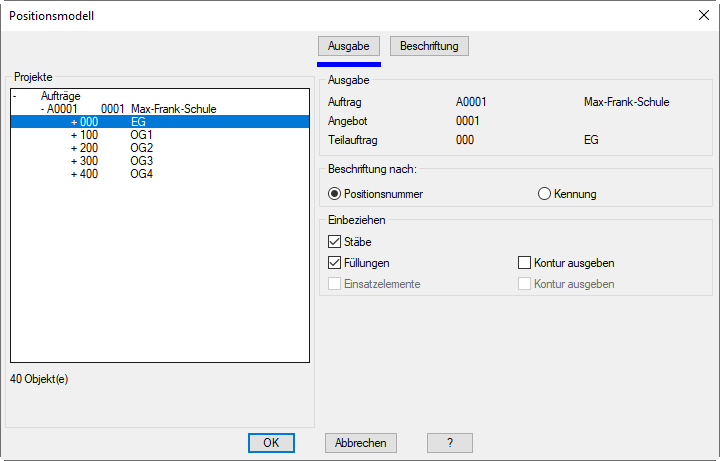Choose Kennung as labeling option
The width and height of the screenshot is (720, 461).
coord(545,194)
